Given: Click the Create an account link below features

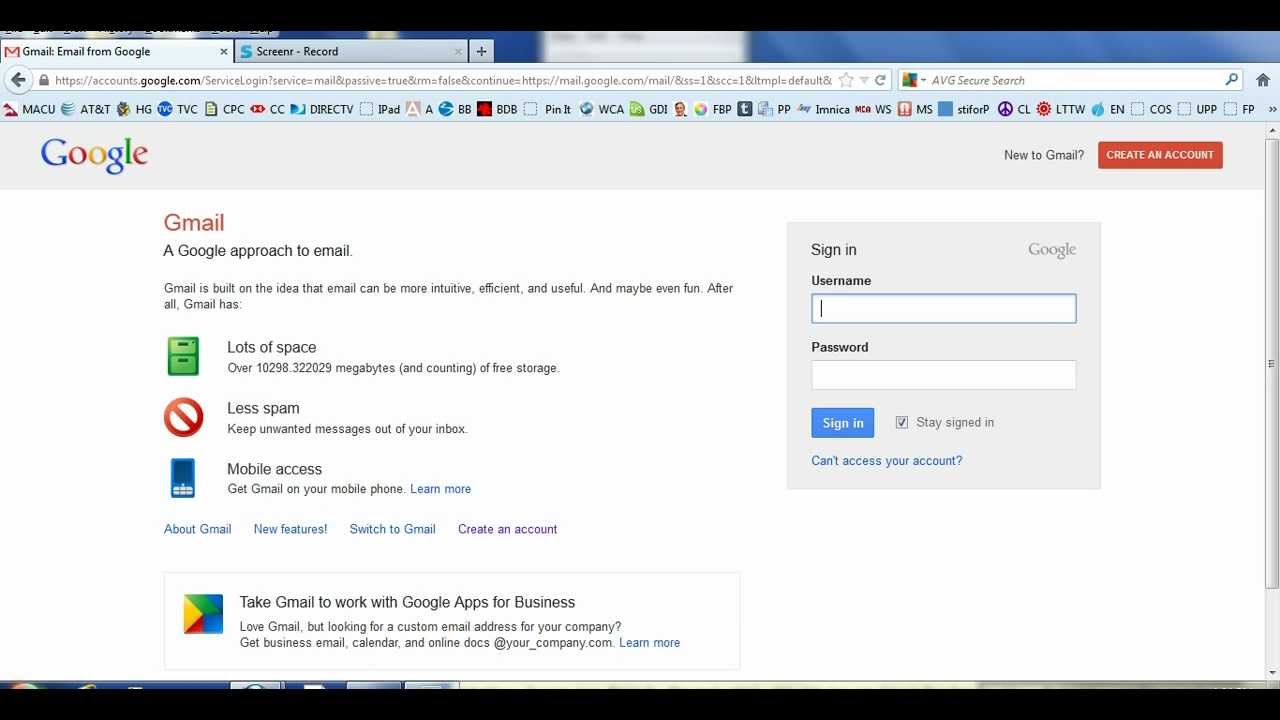Looking at the screenshot, I should 507,529.
